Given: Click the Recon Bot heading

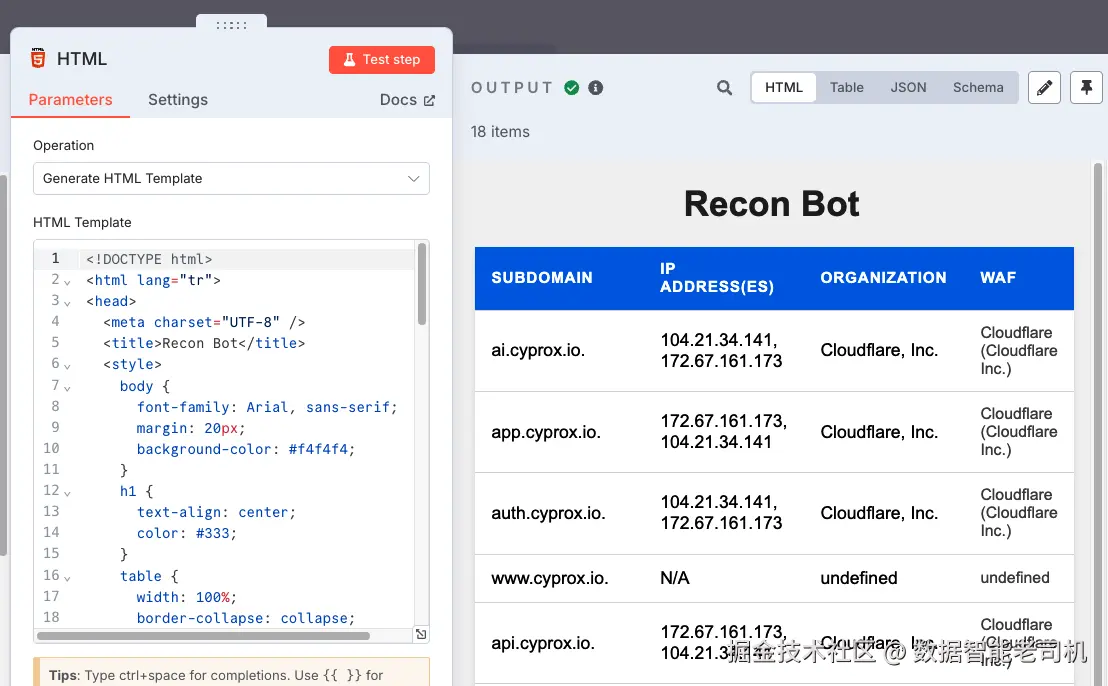Looking at the screenshot, I should point(772,204).
